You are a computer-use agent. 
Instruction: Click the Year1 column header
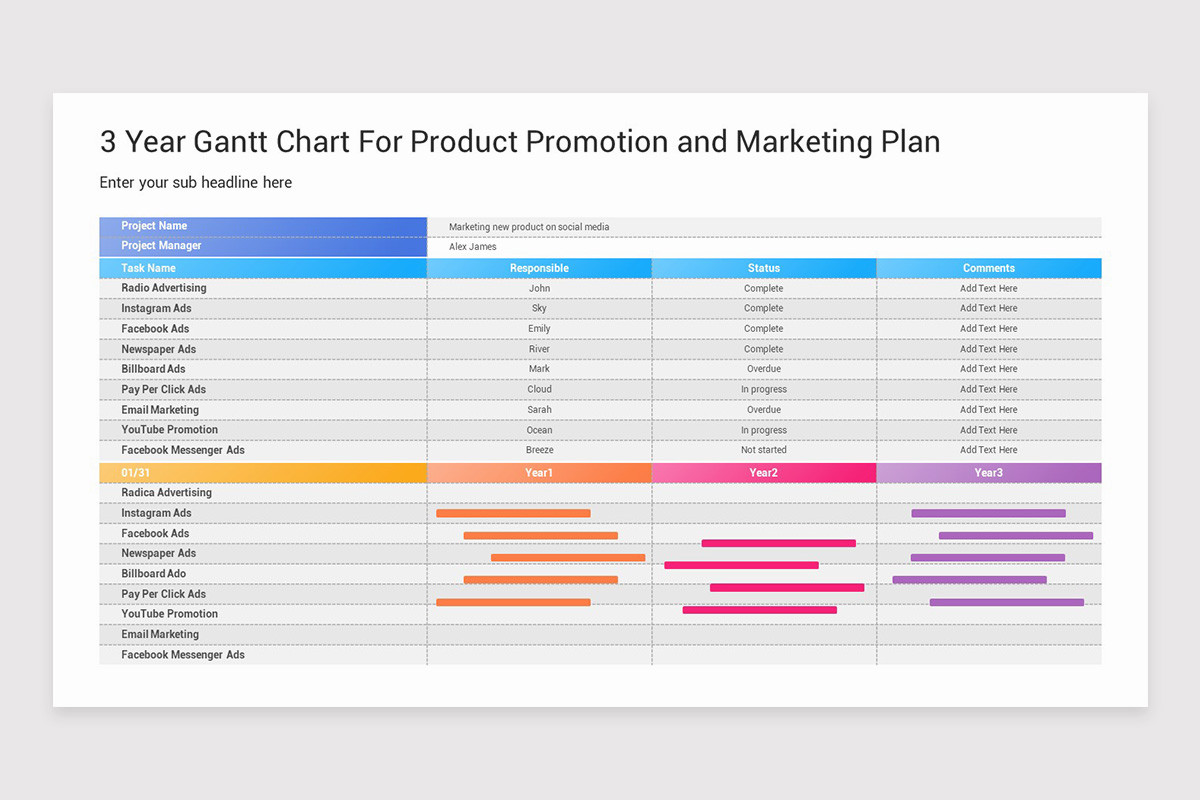pos(539,472)
